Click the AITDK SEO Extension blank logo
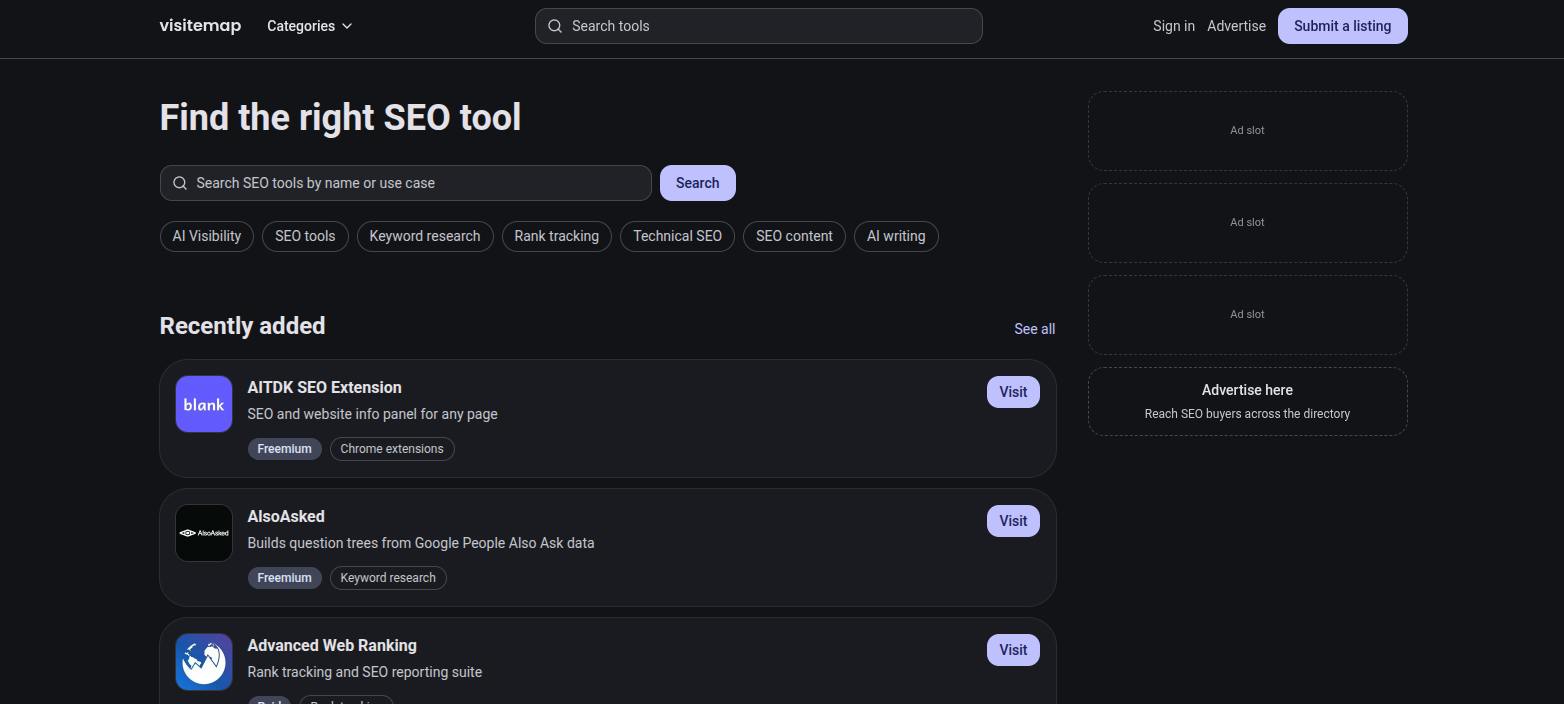This screenshot has width=1564, height=704. coord(204,404)
